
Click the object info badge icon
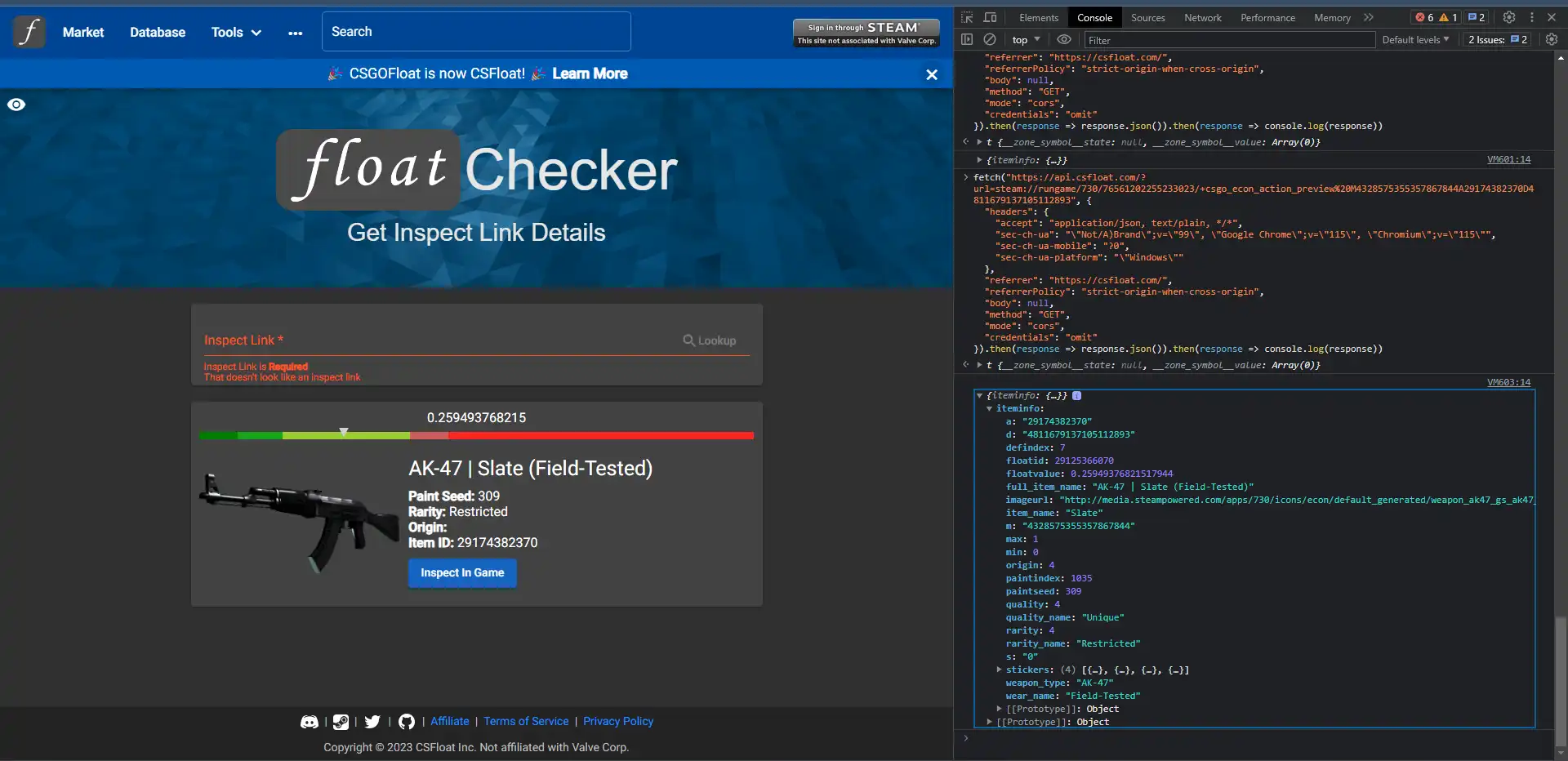1076,395
